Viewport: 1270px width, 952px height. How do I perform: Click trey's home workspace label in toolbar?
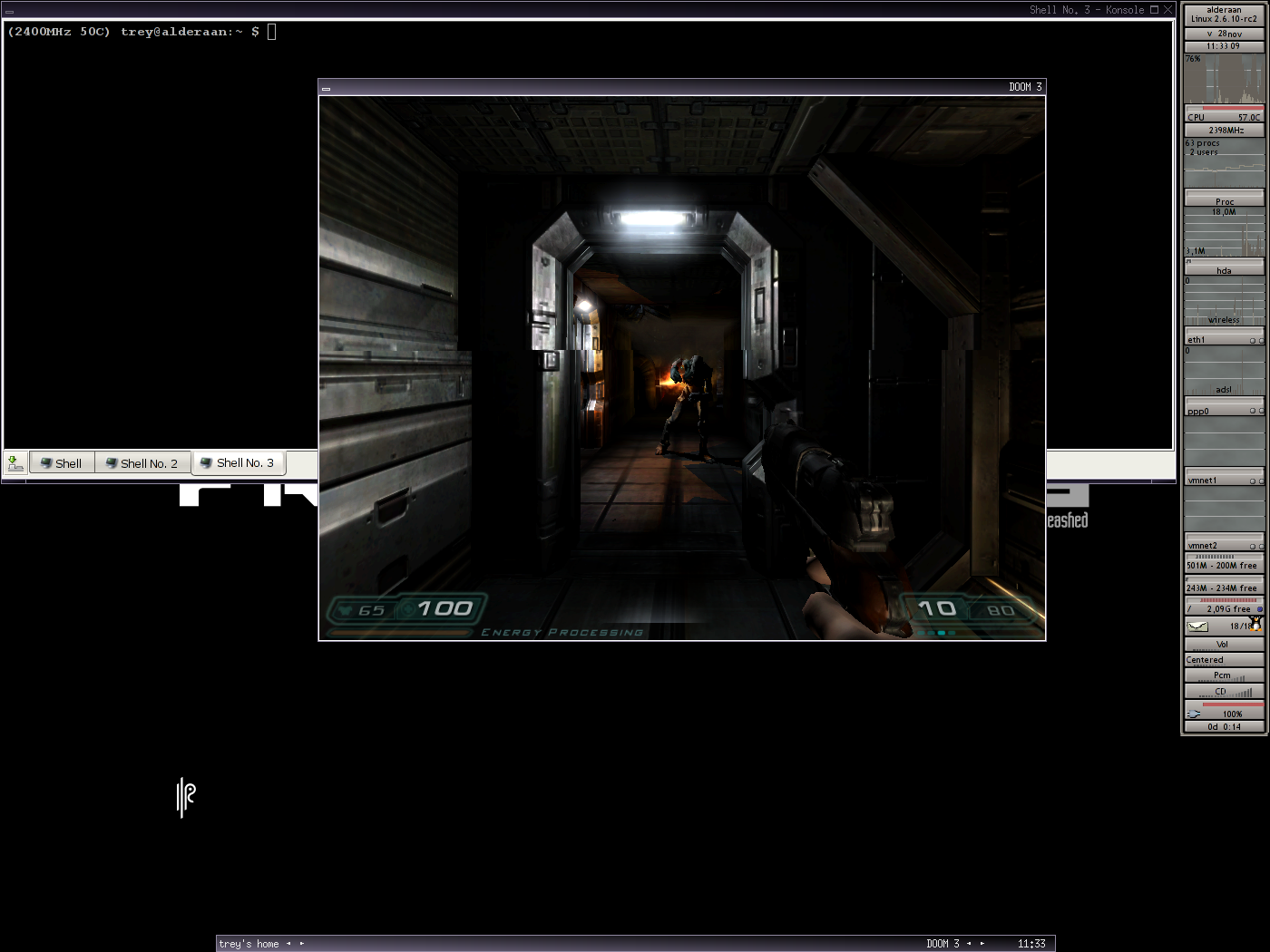coord(249,944)
